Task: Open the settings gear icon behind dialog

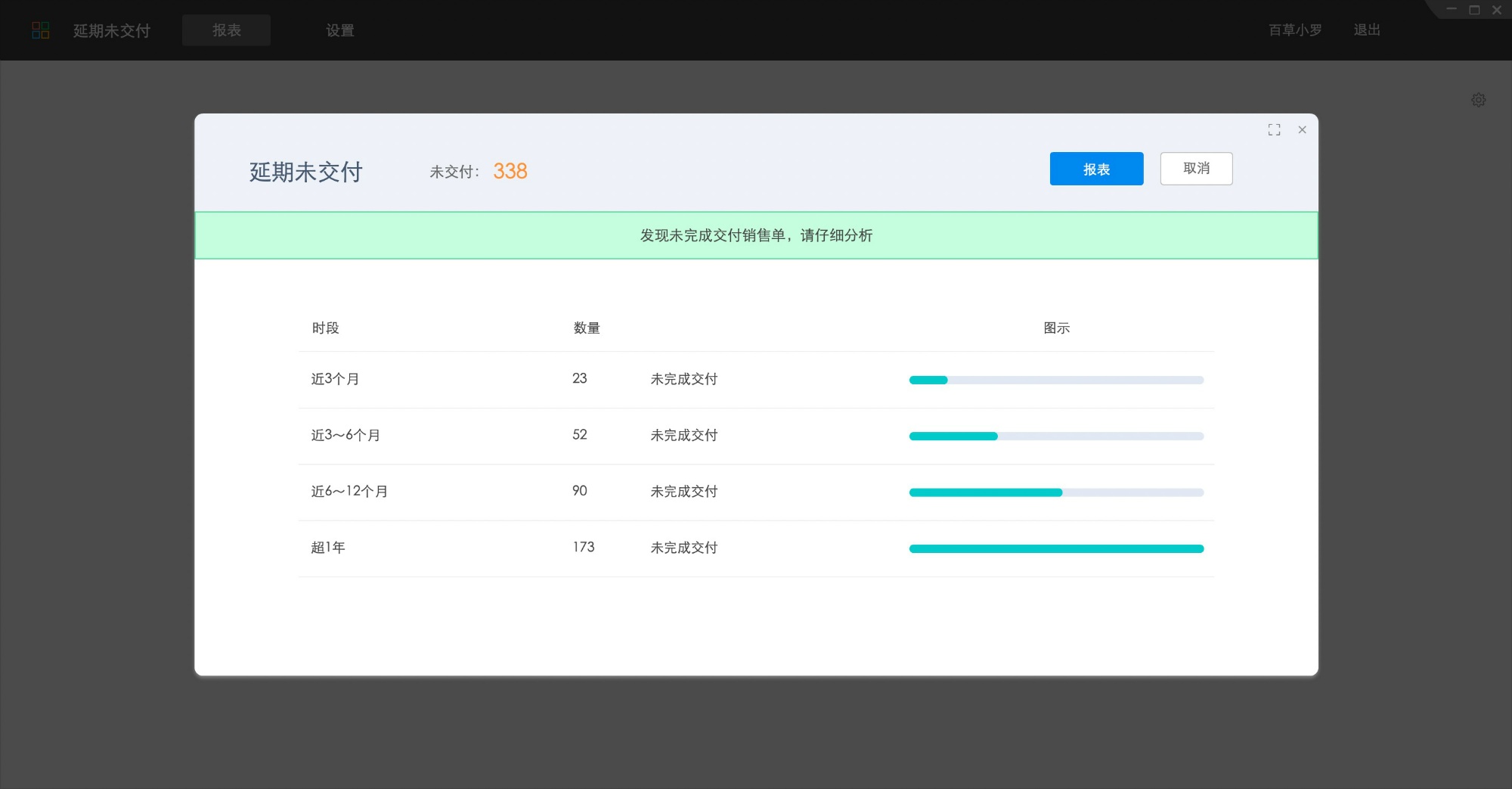Action: 1479,100
